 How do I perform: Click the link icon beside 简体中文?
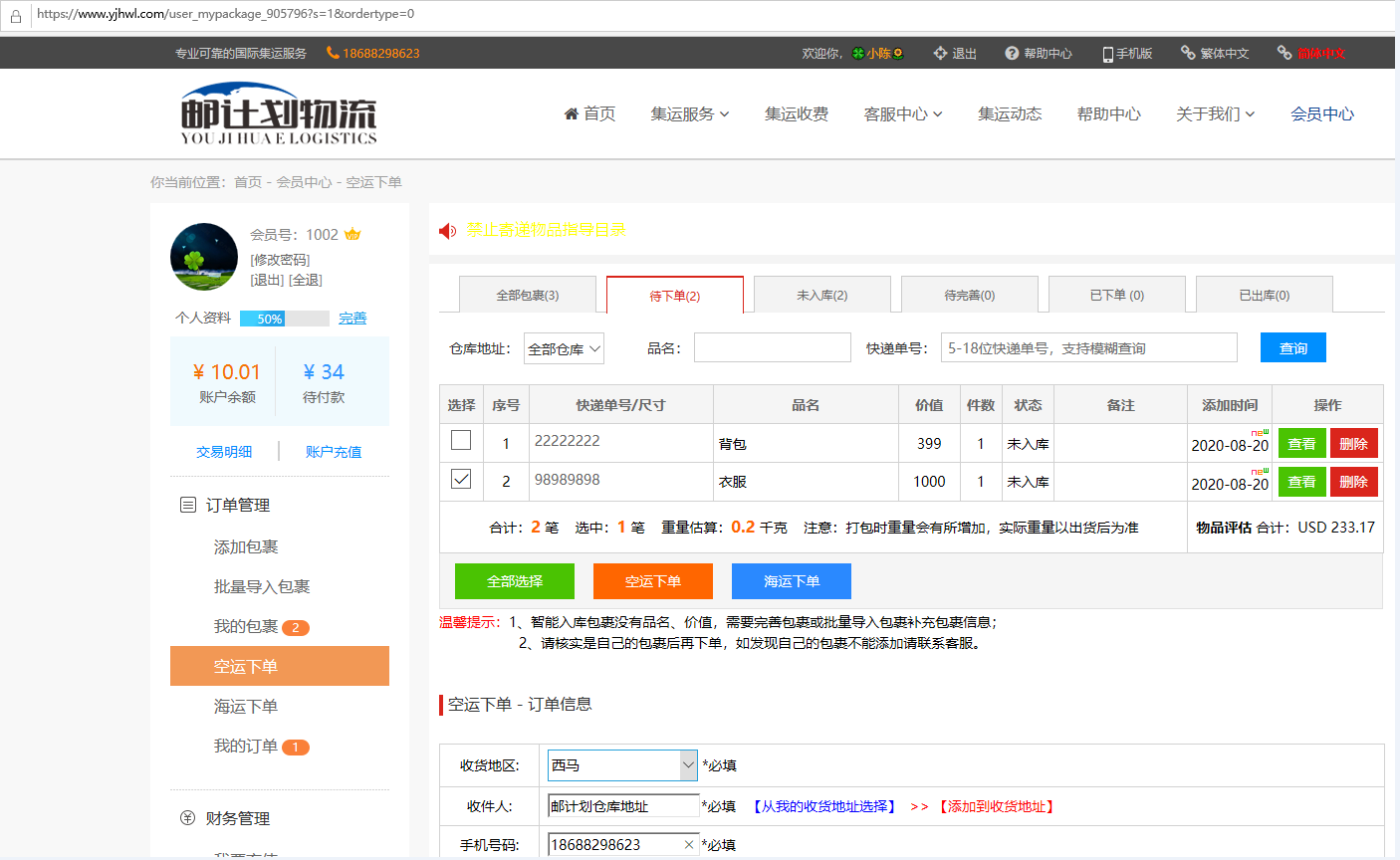click(x=1284, y=53)
